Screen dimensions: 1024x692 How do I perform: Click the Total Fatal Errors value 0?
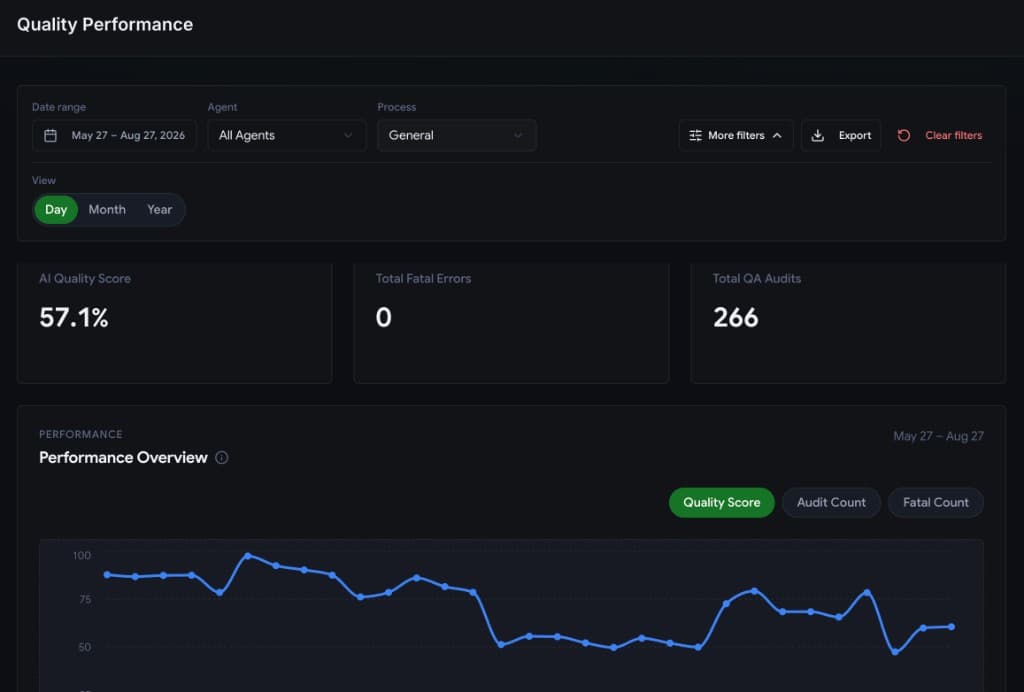(383, 318)
